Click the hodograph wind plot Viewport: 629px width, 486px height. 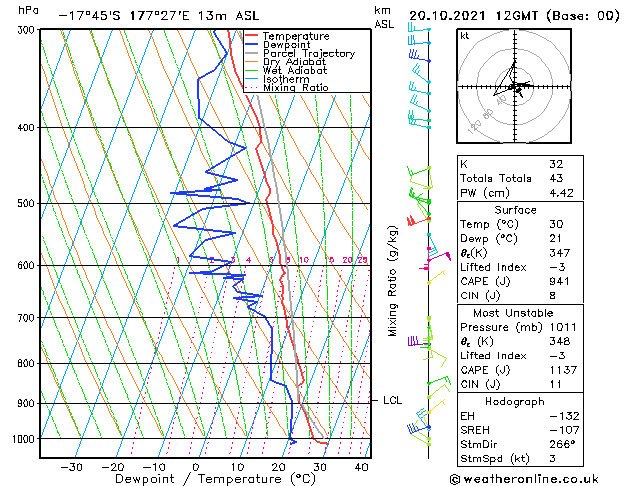pos(514,86)
